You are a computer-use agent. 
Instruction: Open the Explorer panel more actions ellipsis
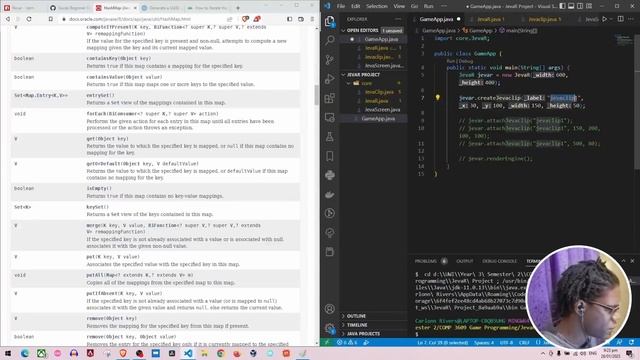tap(398, 19)
